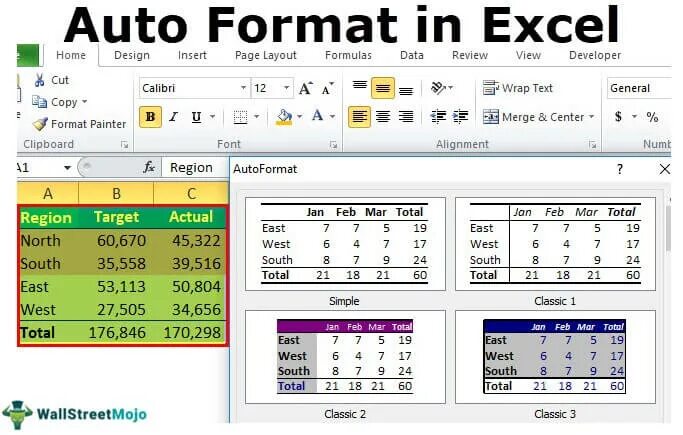Select column B header
Screen dimensions: 683x435
point(116,193)
